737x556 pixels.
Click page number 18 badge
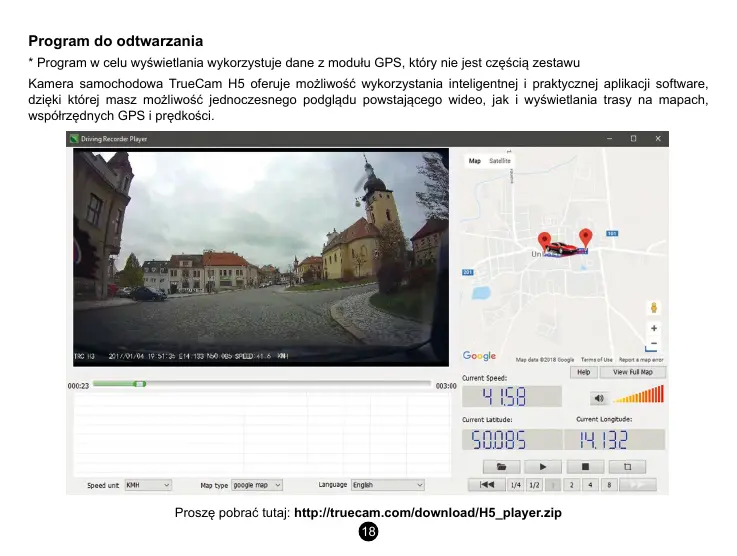pyautogui.click(x=368, y=532)
